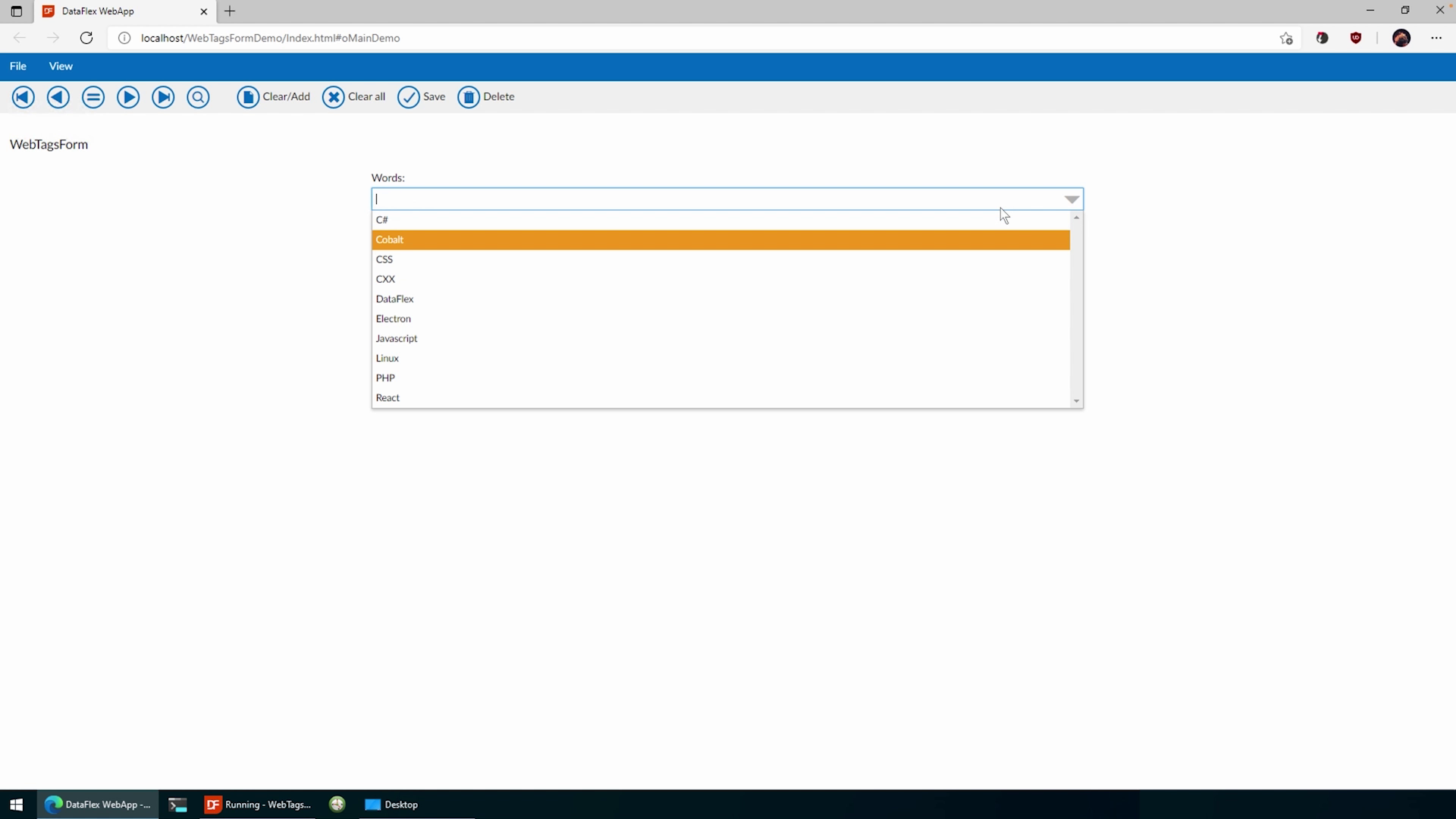The image size is (1456, 819).
Task: Open the Windows Start menu
Action: tap(17, 805)
